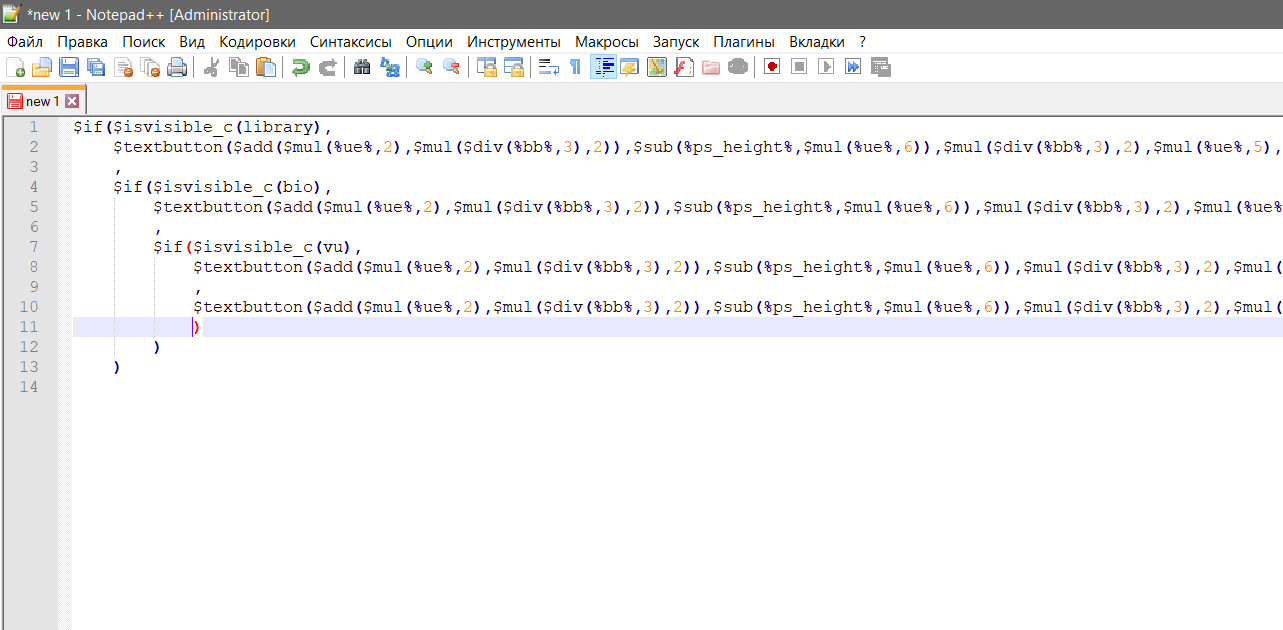The height and width of the screenshot is (630, 1283).
Task: Select the new 1 document tab
Action: coord(40,101)
